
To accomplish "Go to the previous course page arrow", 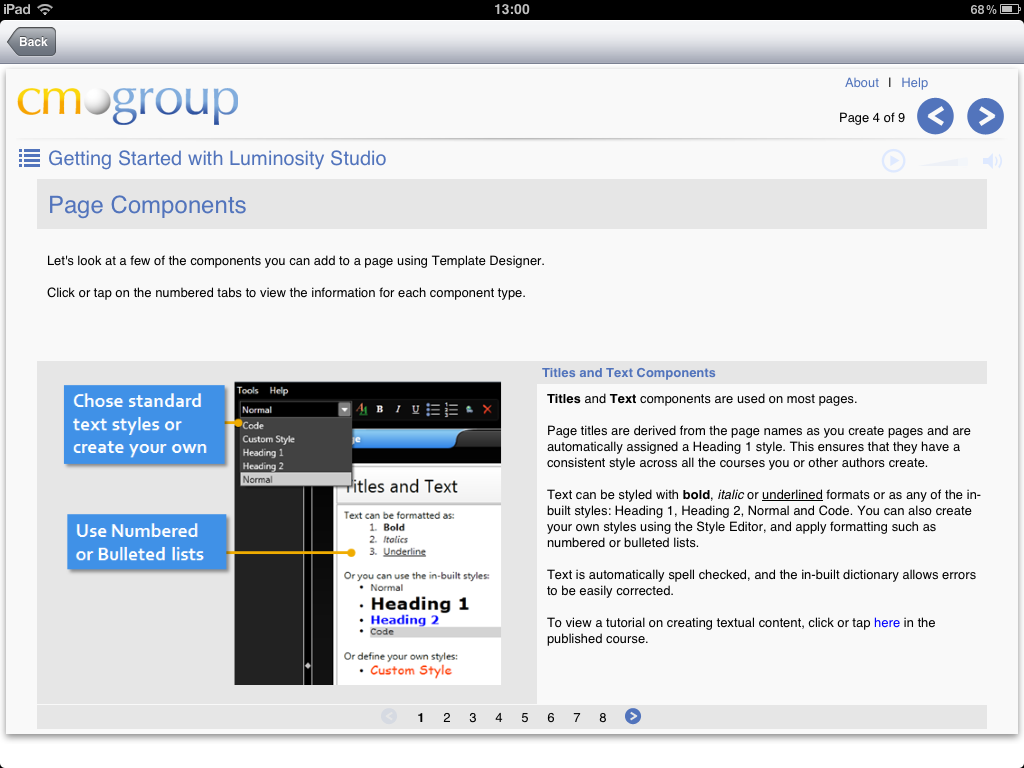I will coord(935,117).
